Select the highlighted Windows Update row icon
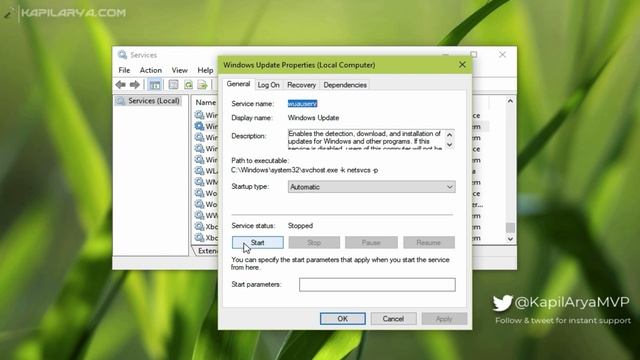The width and height of the screenshot is (640, 360). [199, 126]
